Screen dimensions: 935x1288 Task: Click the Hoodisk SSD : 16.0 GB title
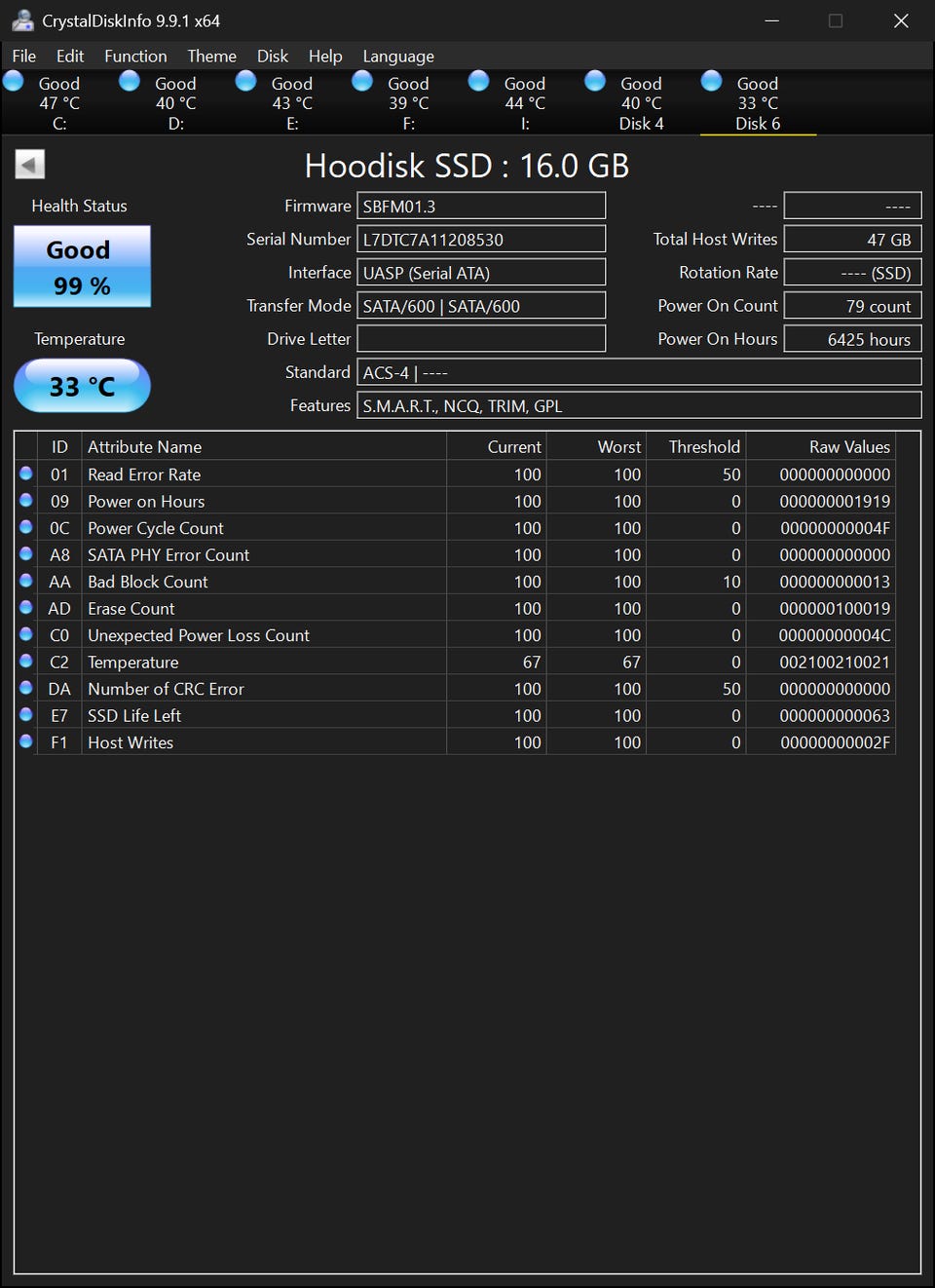[467, 166]
